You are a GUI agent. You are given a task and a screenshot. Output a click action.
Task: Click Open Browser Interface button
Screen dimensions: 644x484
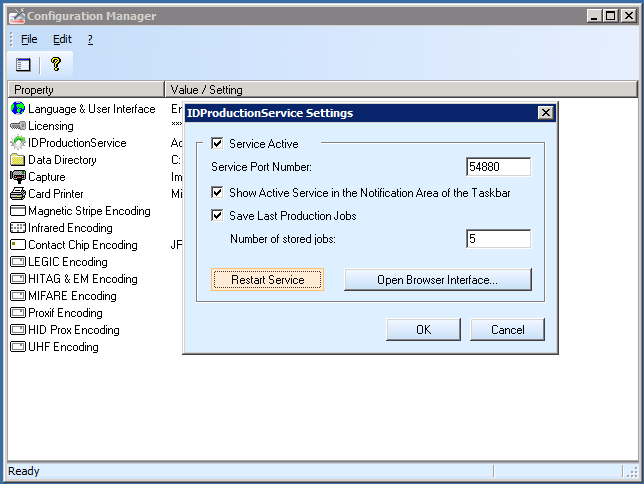click(x=437, y=280)
